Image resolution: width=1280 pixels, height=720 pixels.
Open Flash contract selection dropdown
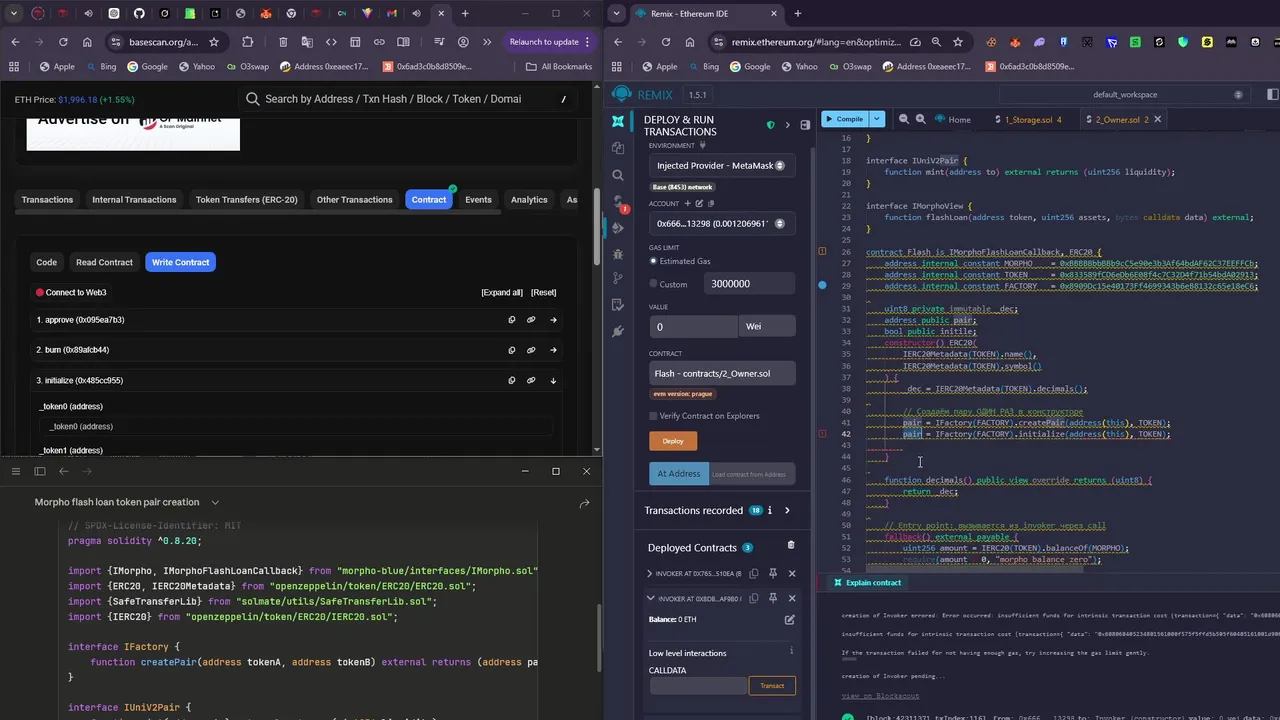point(722,373)
